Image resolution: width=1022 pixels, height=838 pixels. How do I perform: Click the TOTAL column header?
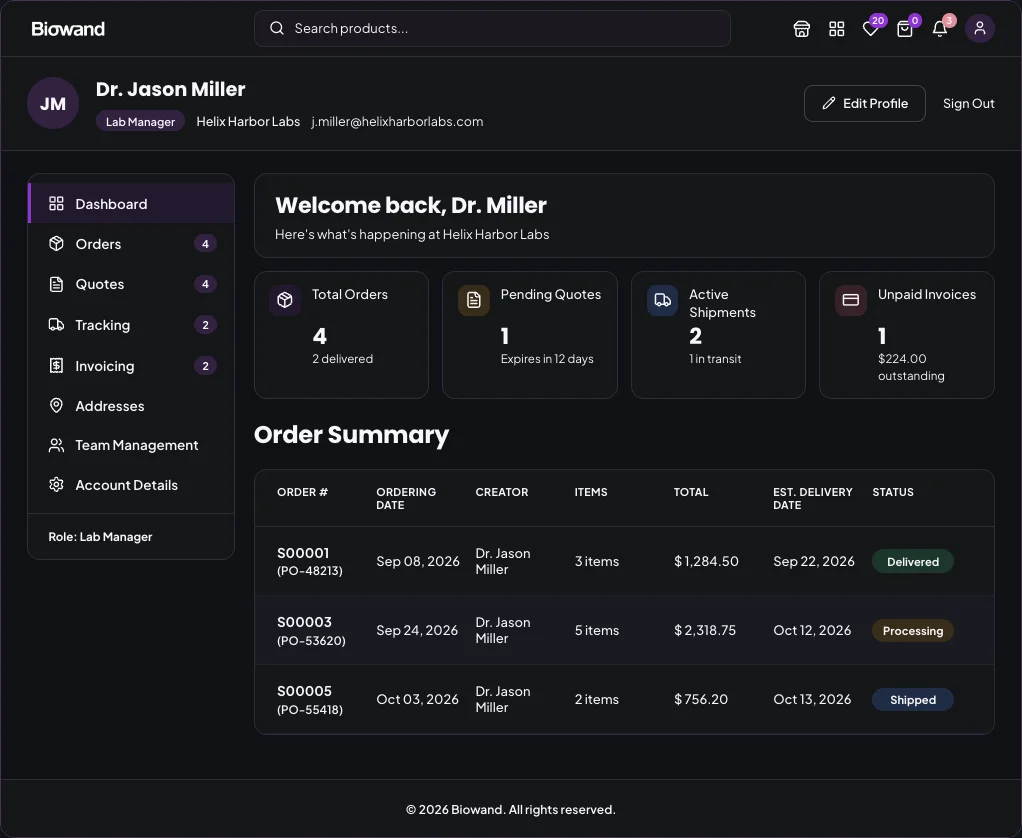pos(691,492)
